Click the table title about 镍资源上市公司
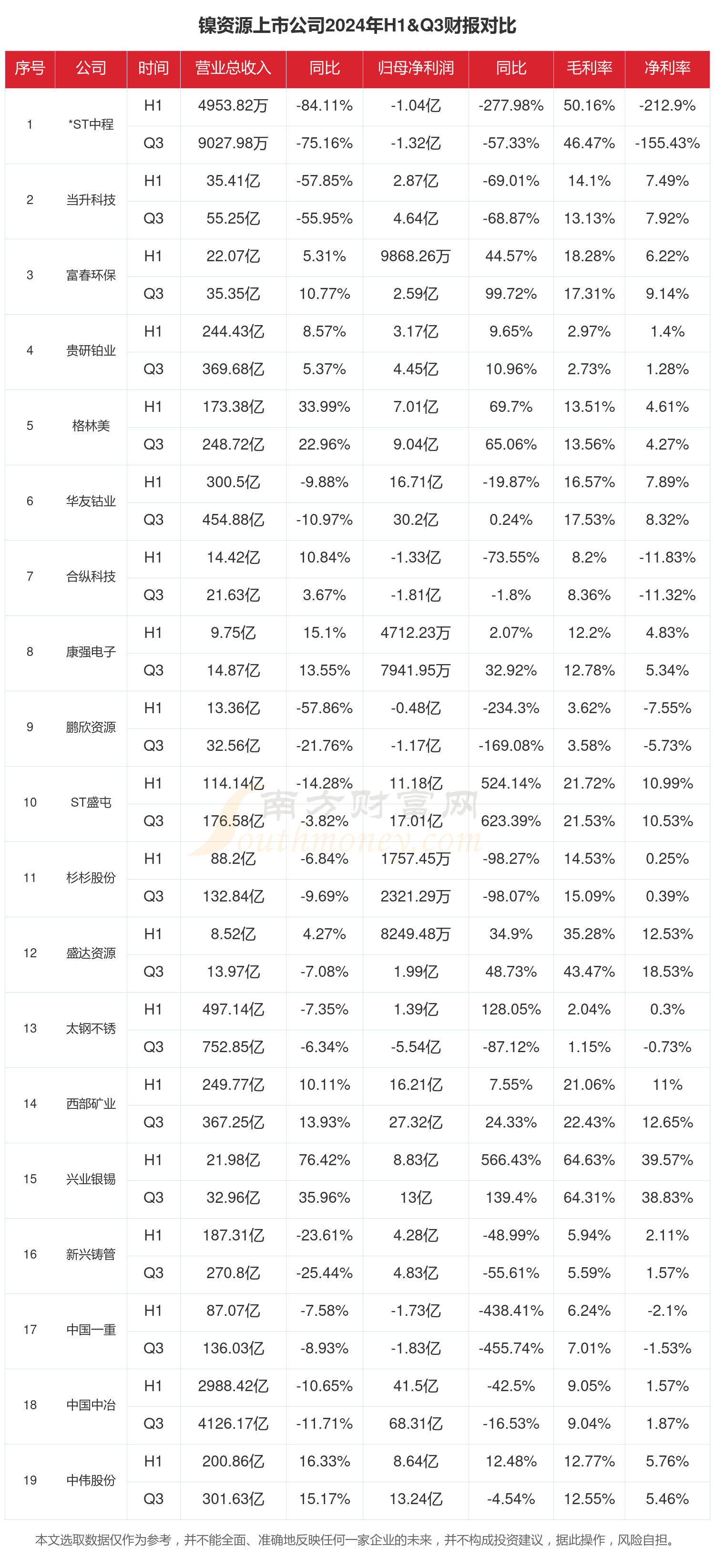Viewport: 715px width, 1568px height. tap(357, 26)
